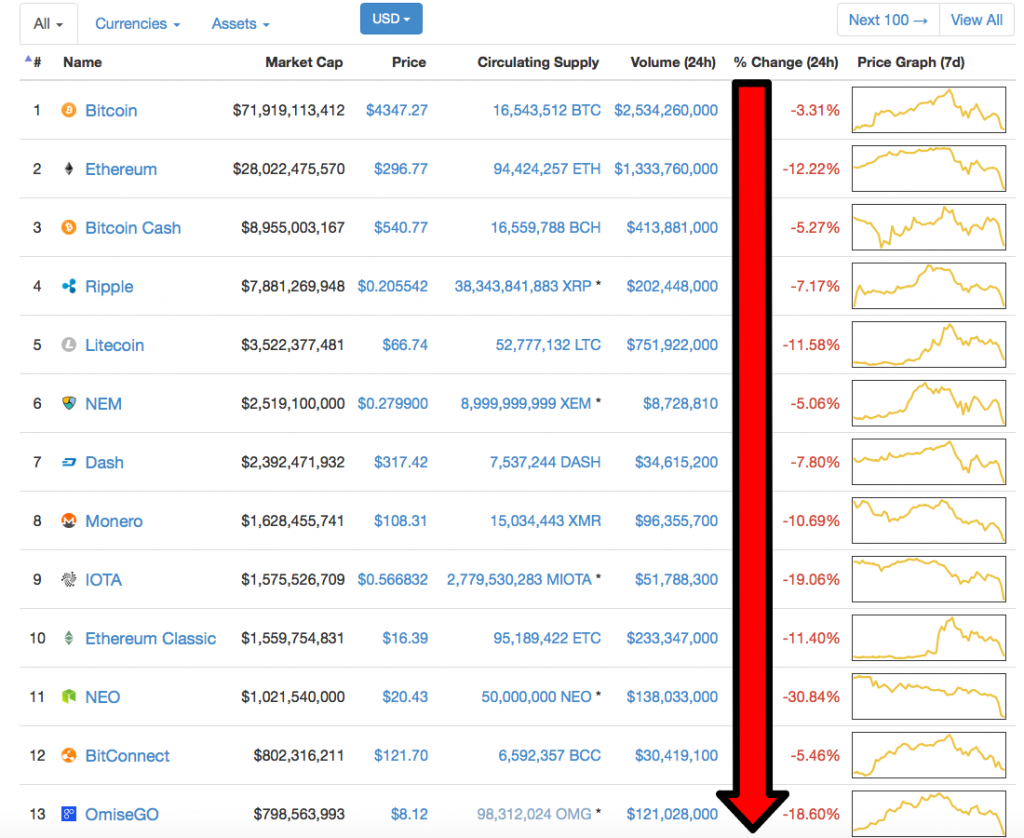The width and height of the screenshot is (1024, 838).
Task: Go to Next 100 results
Action: pyautogui.click(x=888, y=20)
